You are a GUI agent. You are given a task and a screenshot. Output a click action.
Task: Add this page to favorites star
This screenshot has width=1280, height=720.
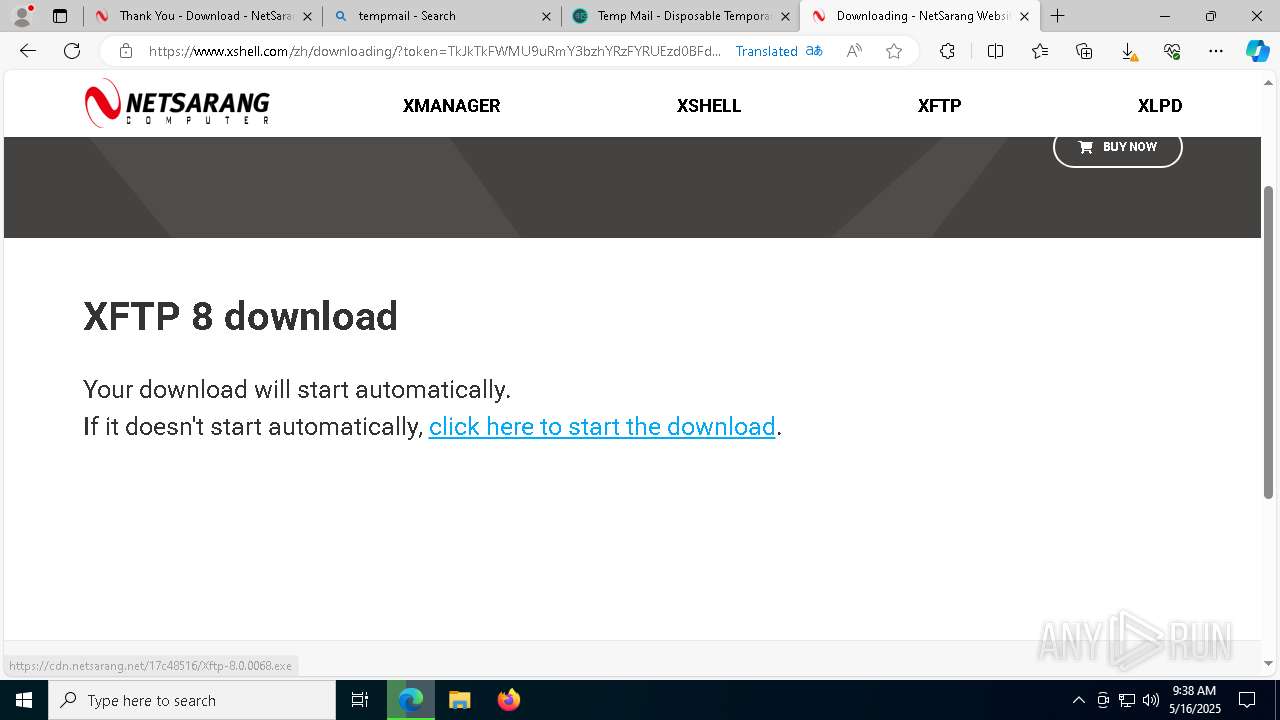pos(894,51)
